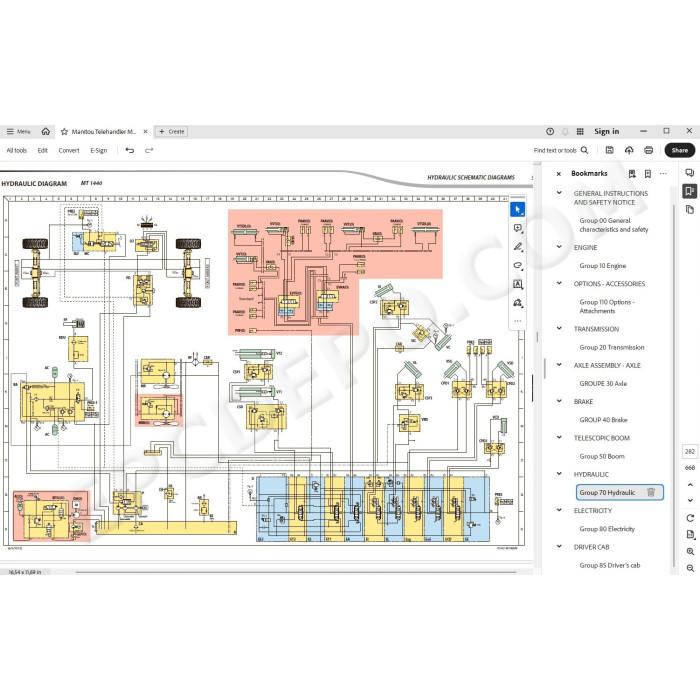Print the document with printer icon

point(649,150)
